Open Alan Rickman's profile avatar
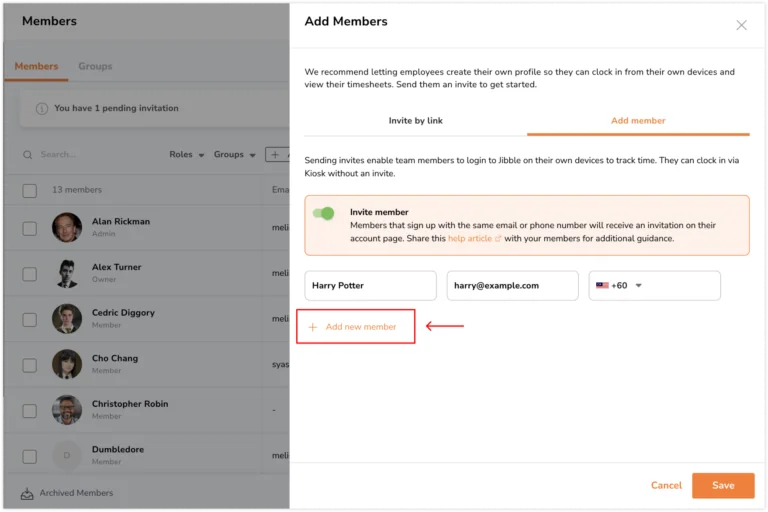Image resolution: width=768 pixels, height=512 pixels. 67,228
